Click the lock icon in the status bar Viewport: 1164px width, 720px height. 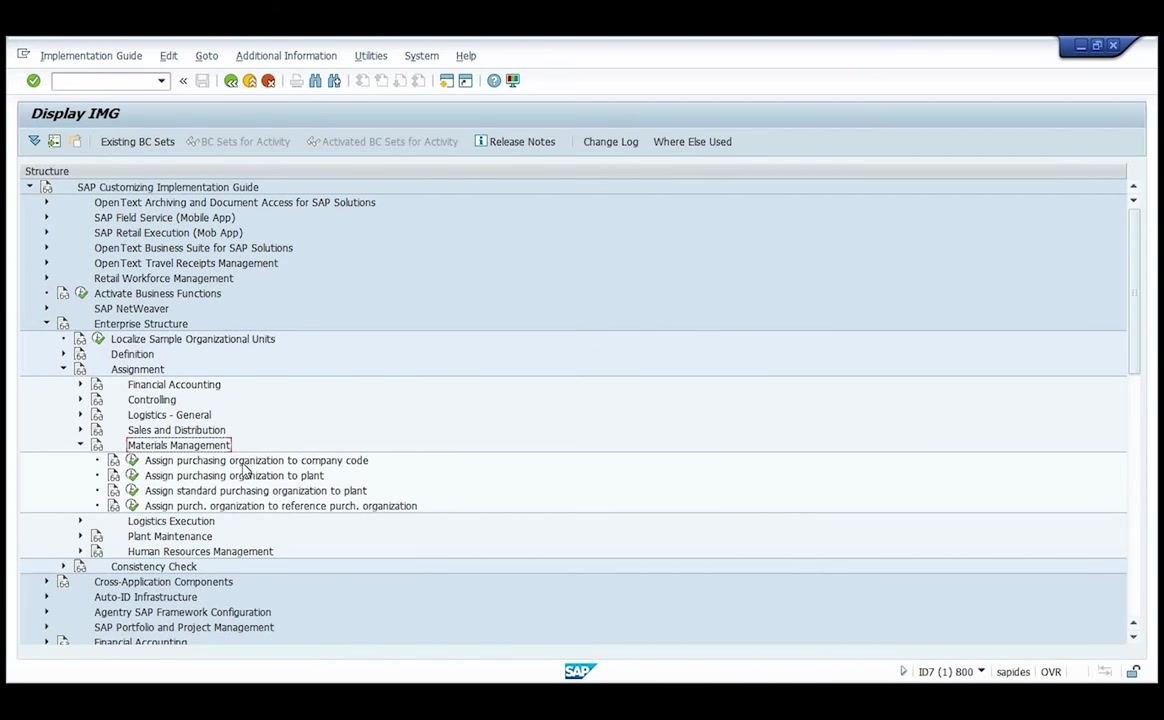1133,672
